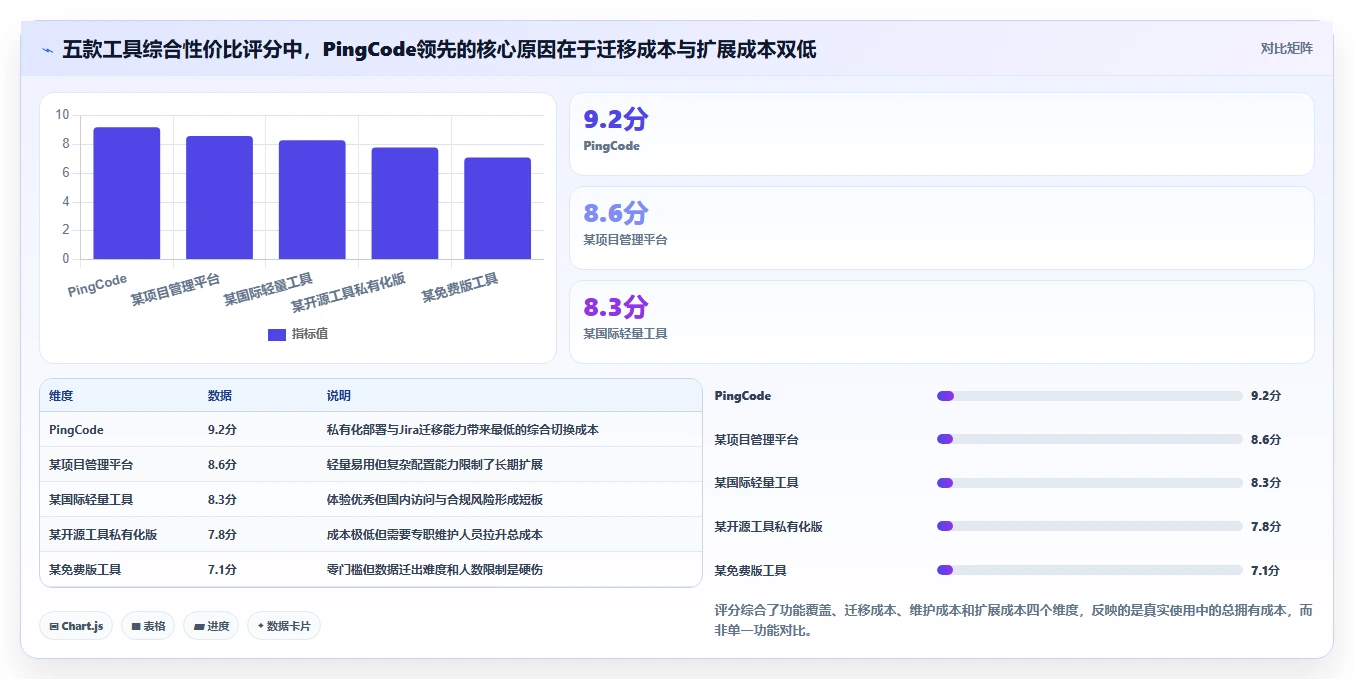The height and width of the screenshot is (679, 1354).
Task: Click the 某免费版工具 bar in the chart
Action: [497, 208]
